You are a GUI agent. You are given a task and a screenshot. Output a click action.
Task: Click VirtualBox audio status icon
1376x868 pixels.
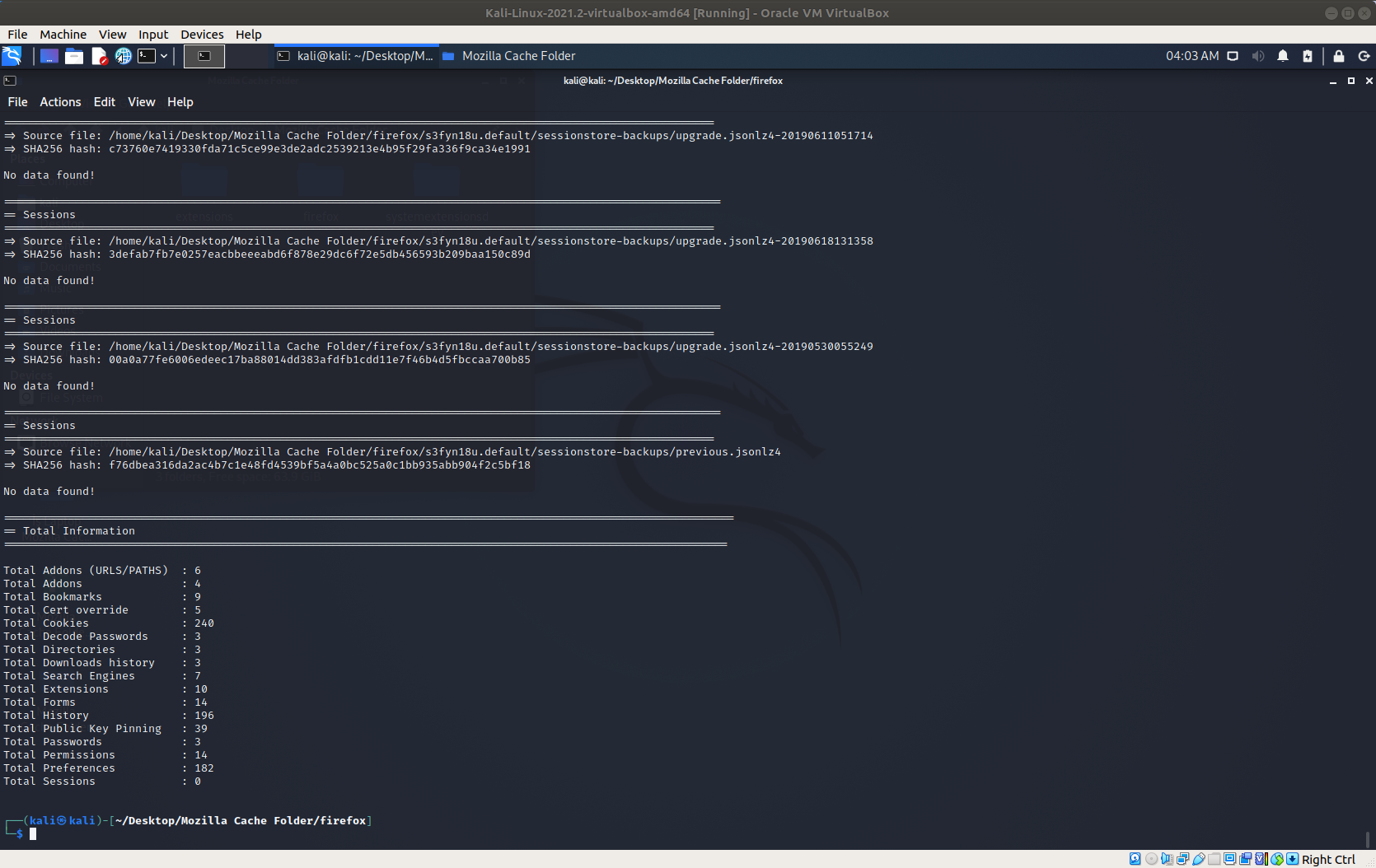click(1167, 859)
